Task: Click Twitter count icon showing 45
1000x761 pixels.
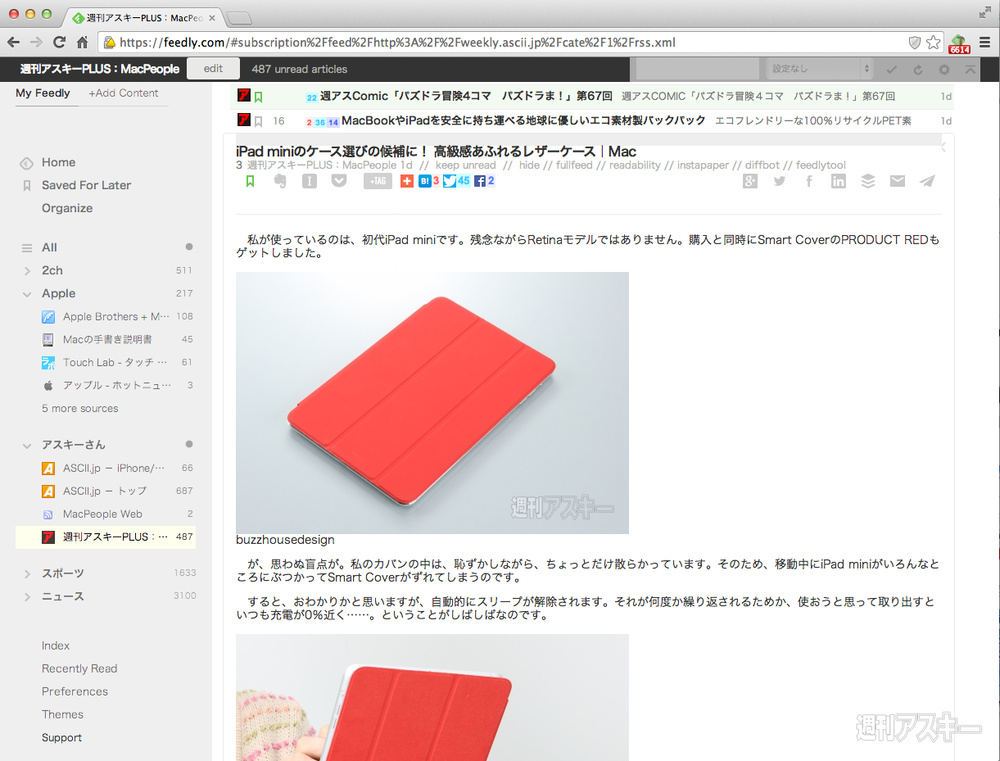Action: 456,181
